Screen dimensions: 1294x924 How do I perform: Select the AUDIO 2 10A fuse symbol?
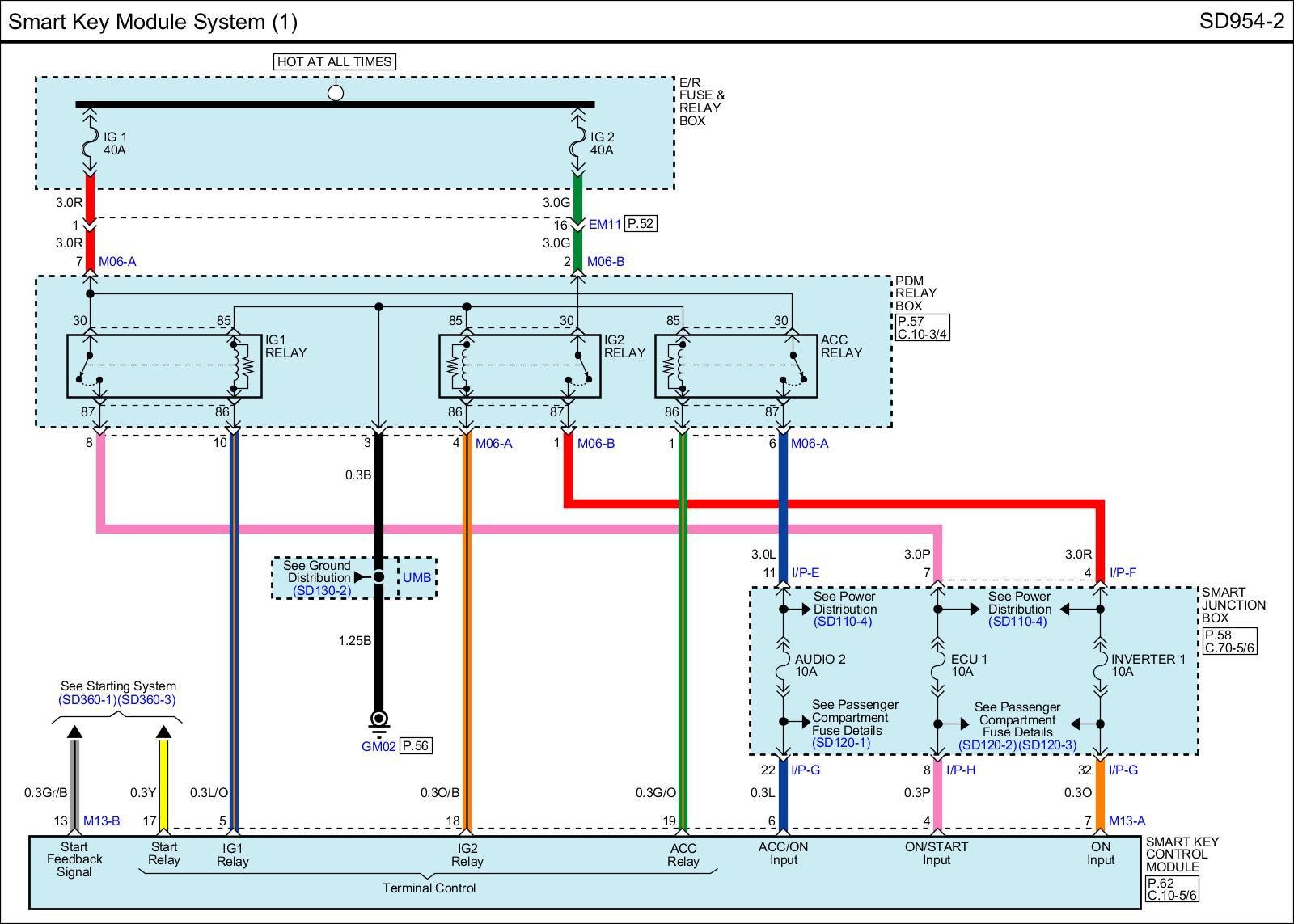pyautogui.click(x=783, y=665)
